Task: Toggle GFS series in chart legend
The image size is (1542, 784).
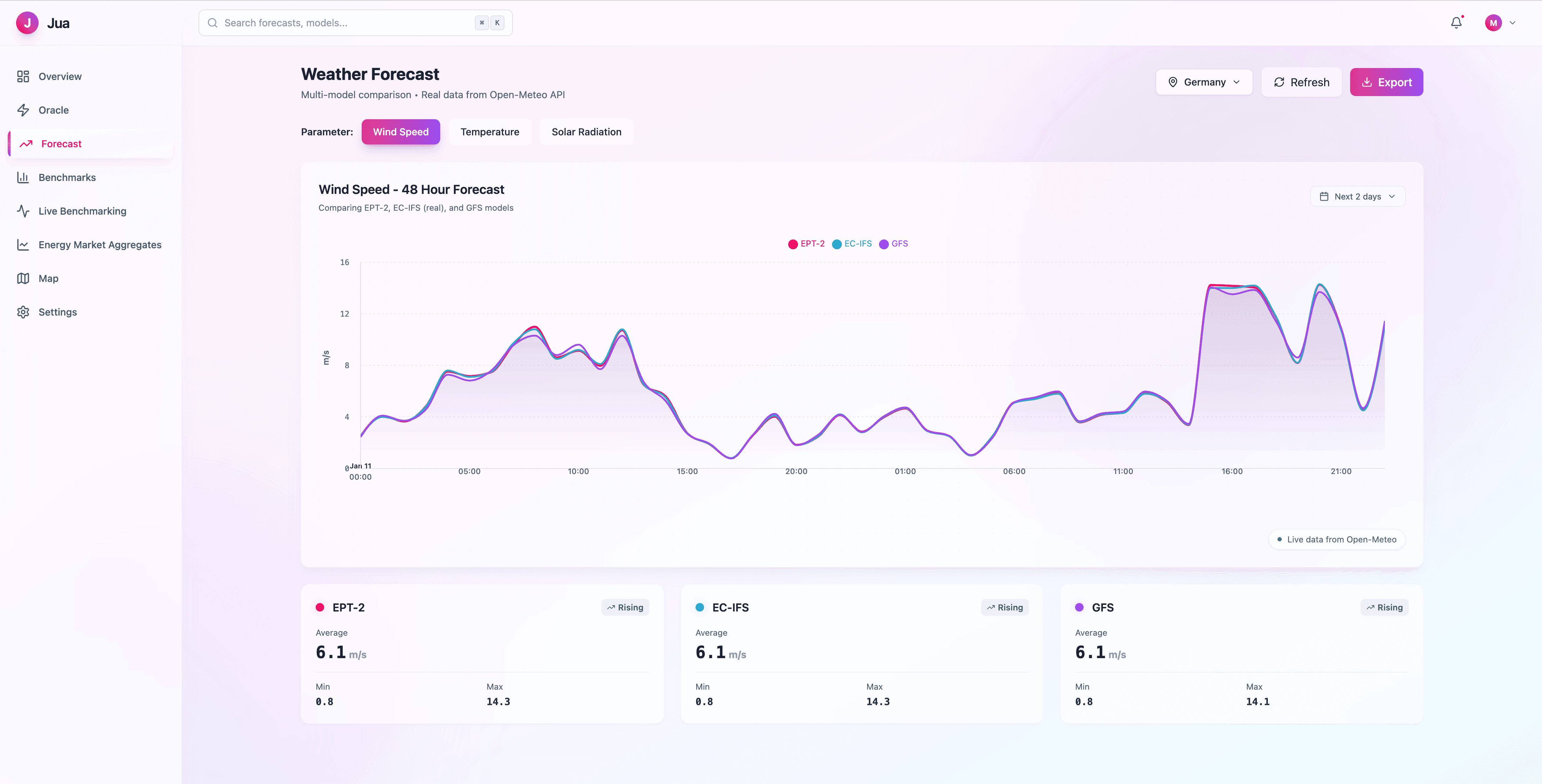Action: [x=893, y=244]
